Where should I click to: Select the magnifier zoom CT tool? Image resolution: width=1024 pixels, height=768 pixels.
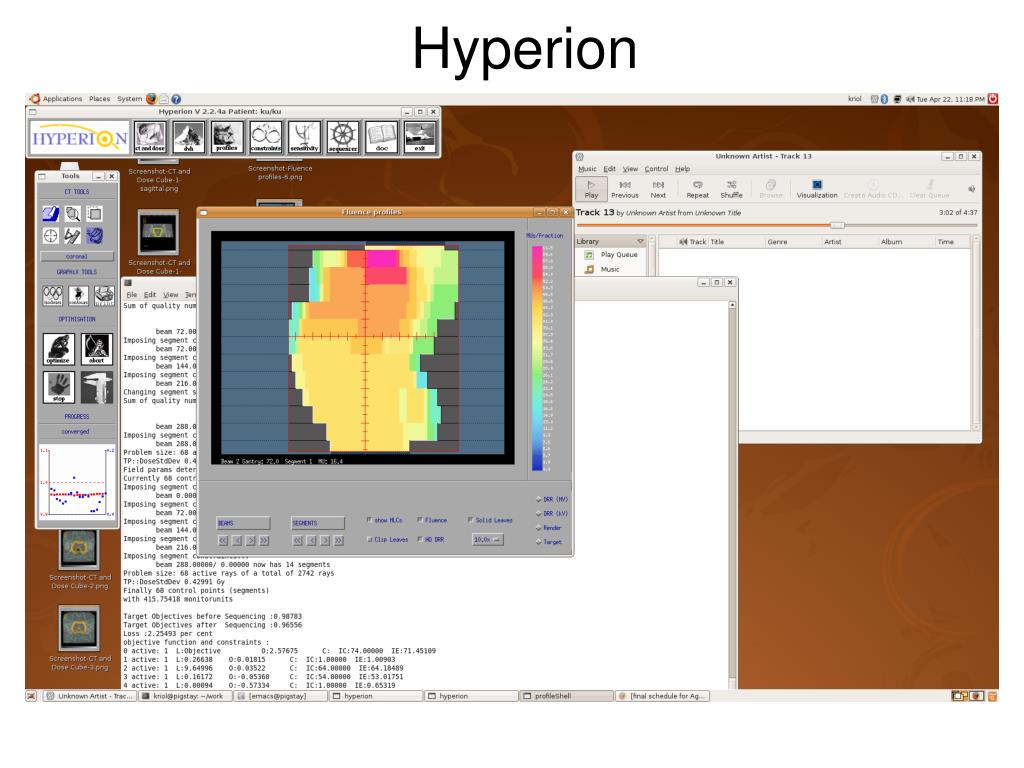(x=72, y=214)
